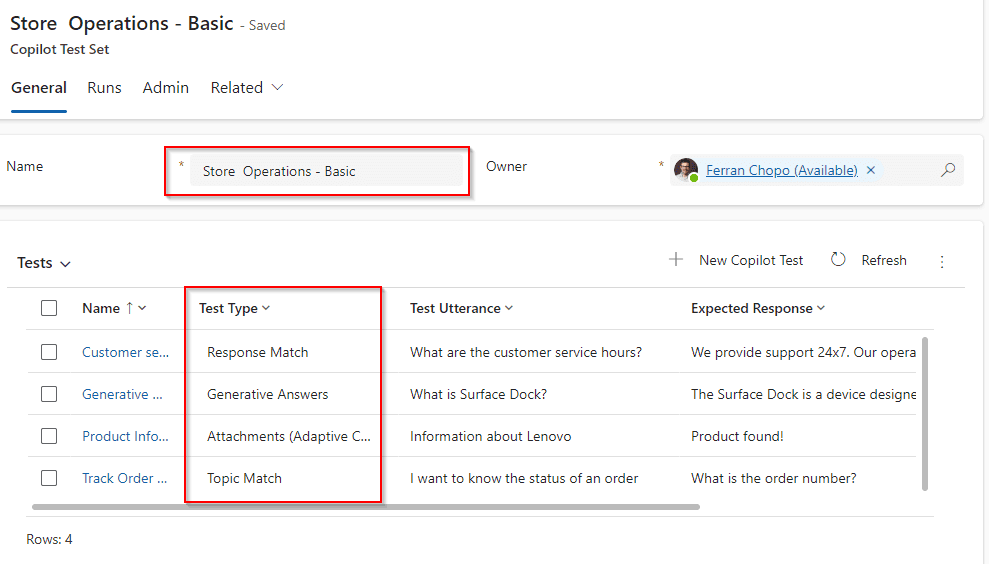This screenshot has height=564, width=989.
Task: Toggle the select-all checkbox in header row
Action: click(49, 308)
